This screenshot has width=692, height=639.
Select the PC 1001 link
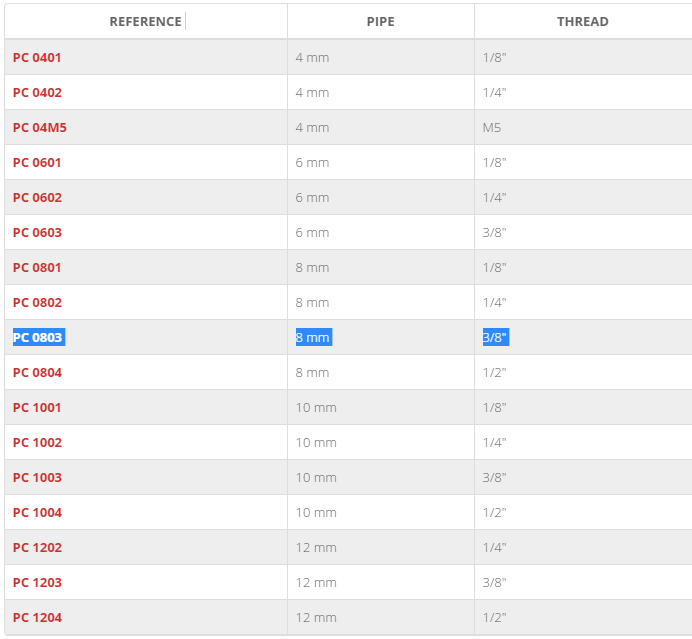click(37, 408)
